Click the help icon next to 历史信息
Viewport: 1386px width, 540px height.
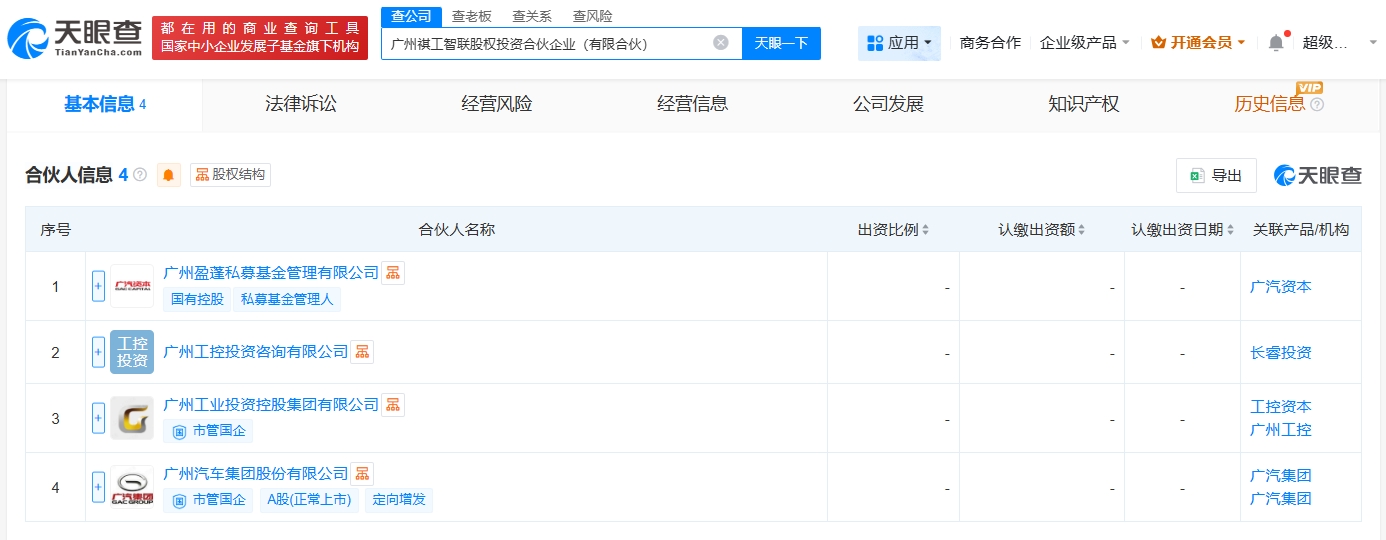click(1317, 105)
